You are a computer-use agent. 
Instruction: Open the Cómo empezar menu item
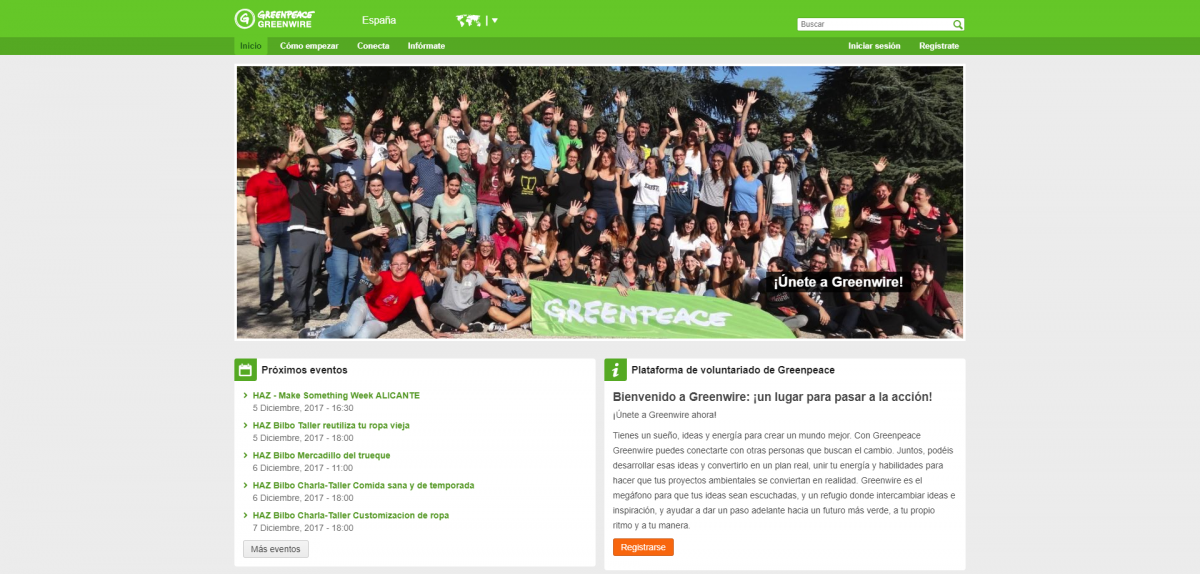pyautogui.click(x=309, y=46)
